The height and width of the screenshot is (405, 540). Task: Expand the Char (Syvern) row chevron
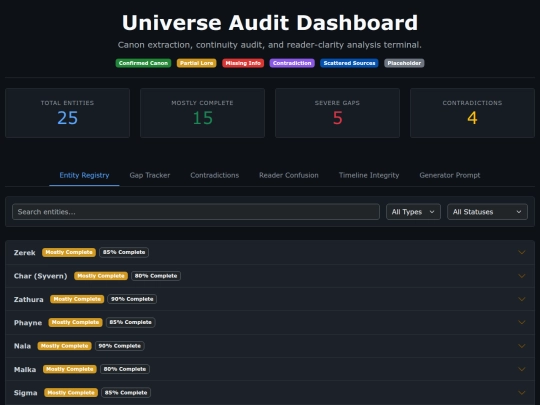pyautogui.click(x=522, y=276)
